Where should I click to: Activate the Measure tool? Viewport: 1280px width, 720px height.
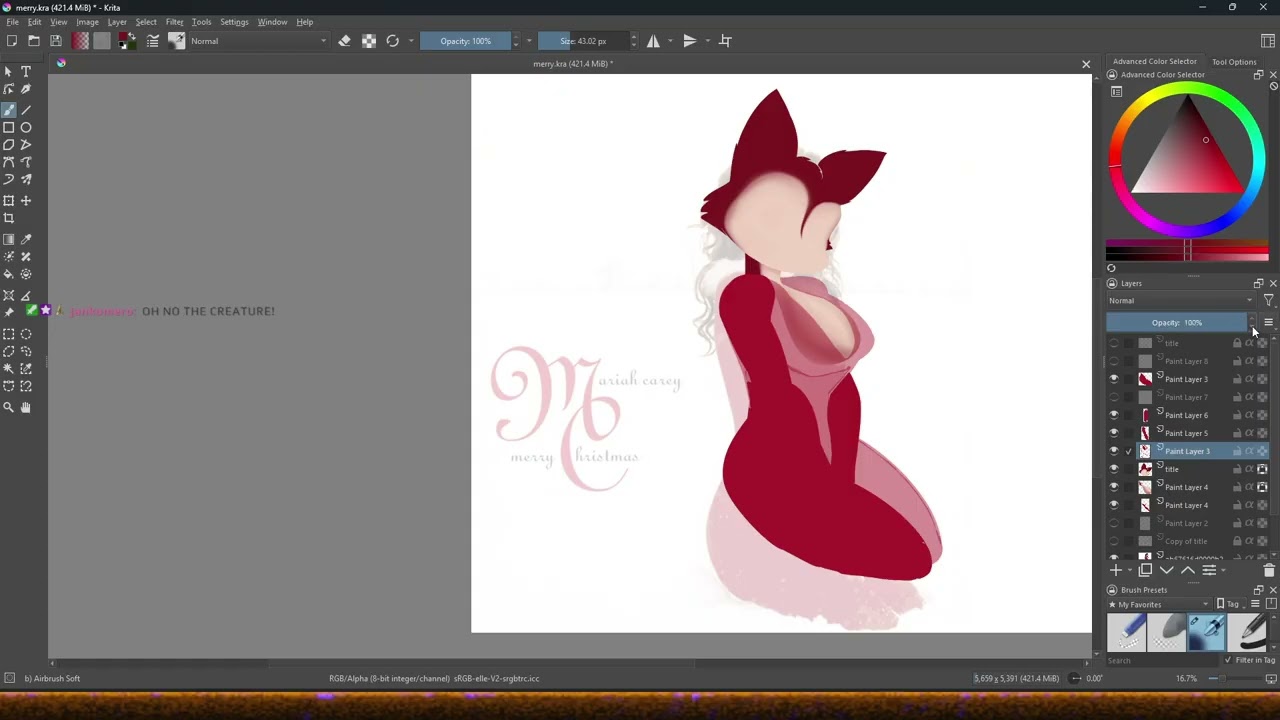26,296
